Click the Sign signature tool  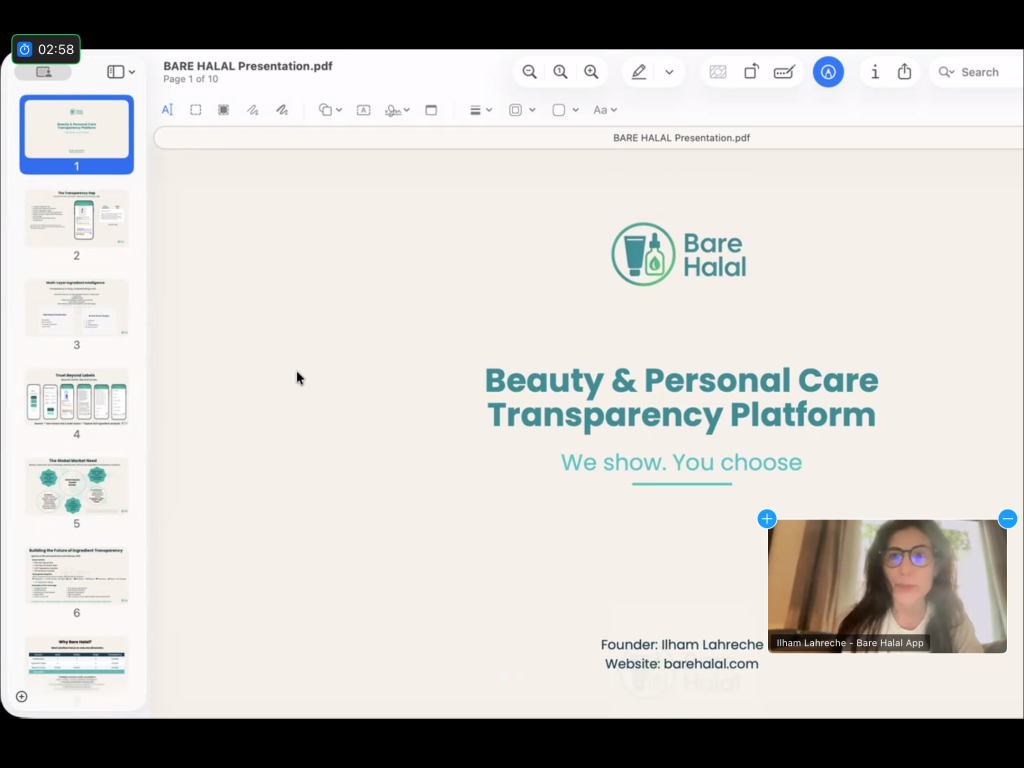click(392, 110)
